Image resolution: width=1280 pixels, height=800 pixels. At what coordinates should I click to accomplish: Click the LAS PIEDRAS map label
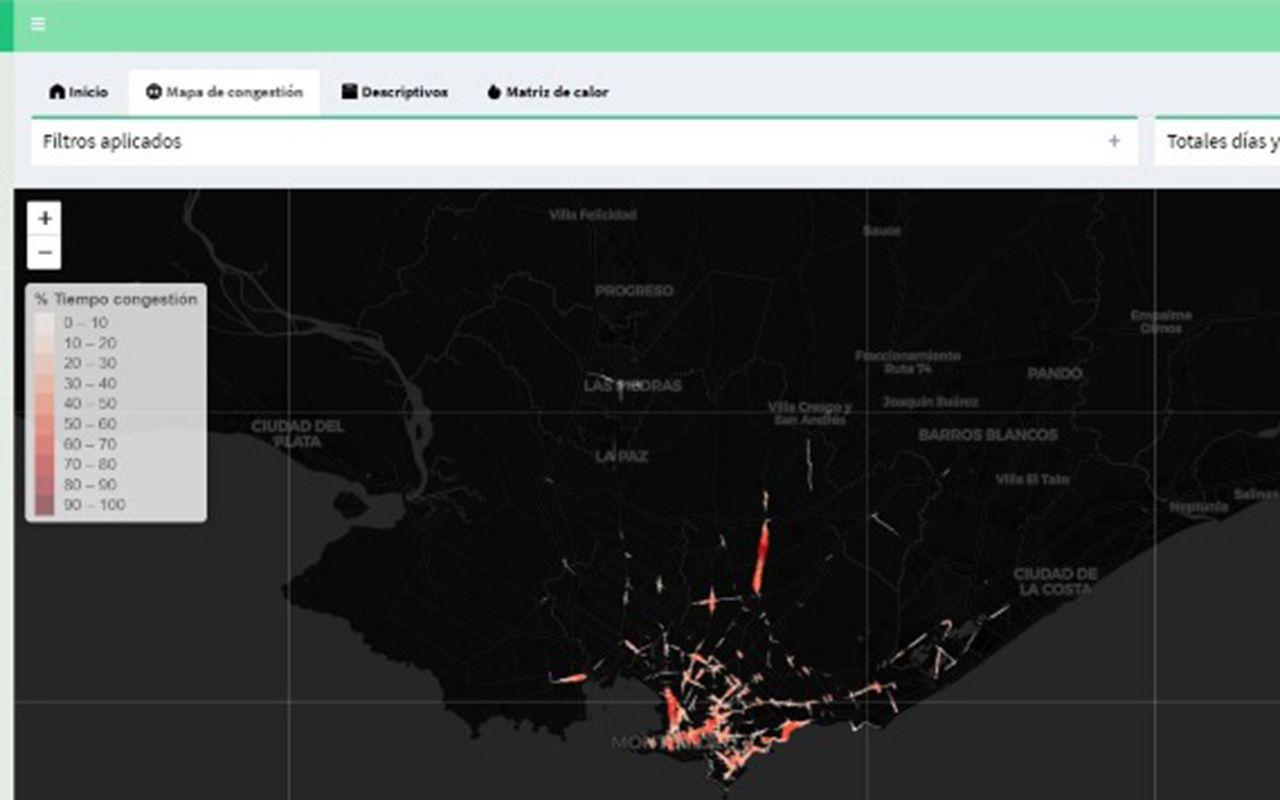point(633,386)
